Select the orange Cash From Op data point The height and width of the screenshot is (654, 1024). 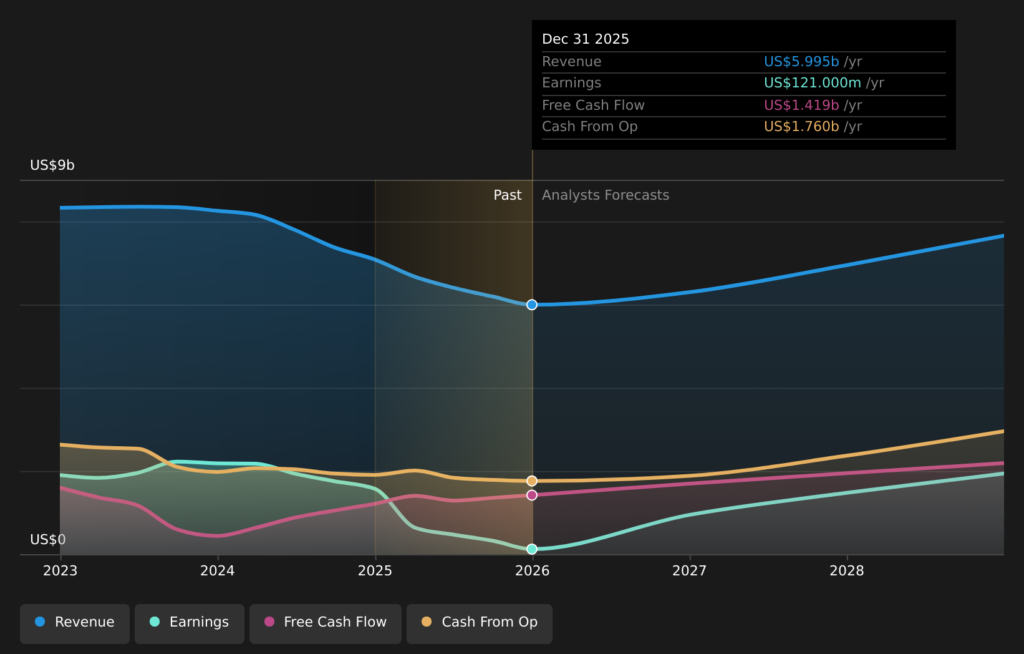click(x=531, y=481)
